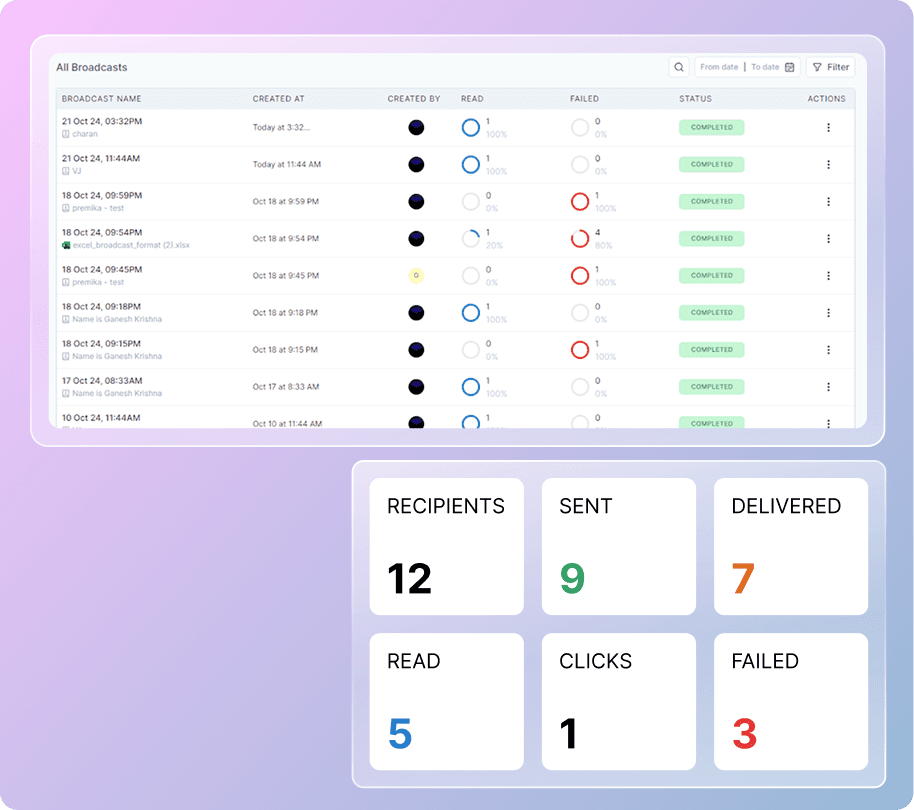The width and height of the screenshot is (914, 810).
Task: Open the actions menu for the charan broadcast
Action: coord(827,127)
